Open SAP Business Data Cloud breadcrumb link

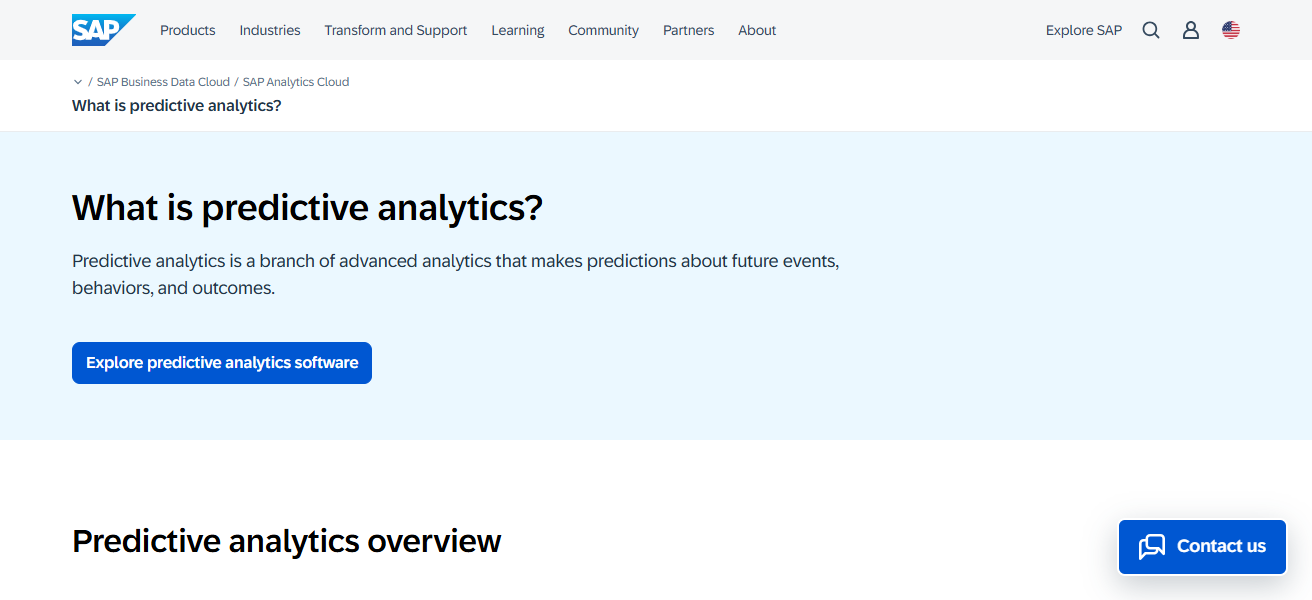163,81
